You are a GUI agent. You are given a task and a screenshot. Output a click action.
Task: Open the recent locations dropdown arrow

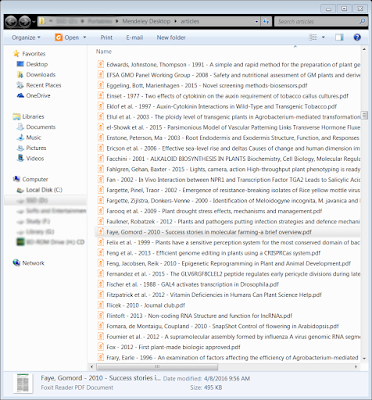pos(34,22)
